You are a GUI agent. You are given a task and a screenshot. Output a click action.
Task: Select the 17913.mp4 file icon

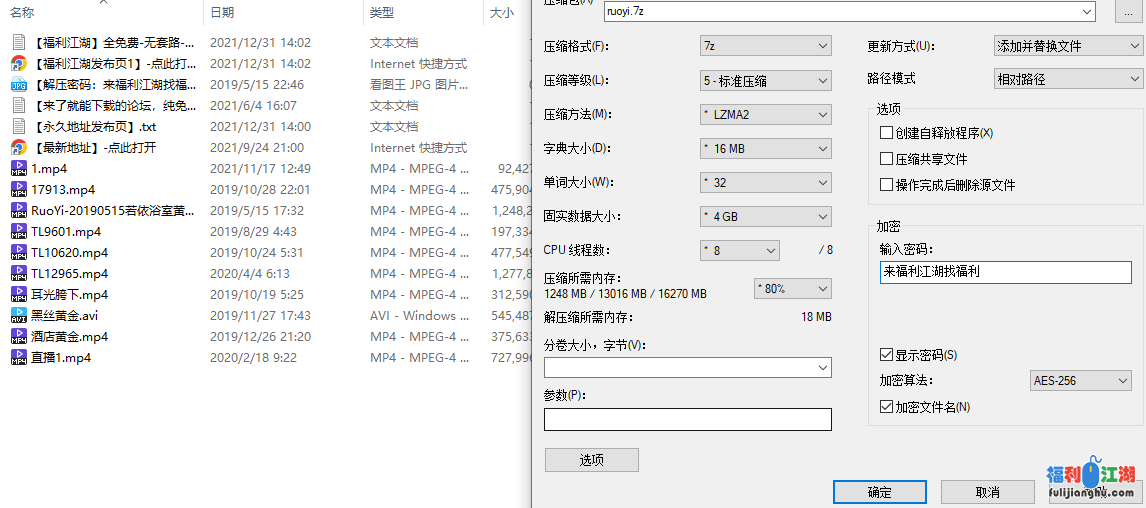click(18, 190)
